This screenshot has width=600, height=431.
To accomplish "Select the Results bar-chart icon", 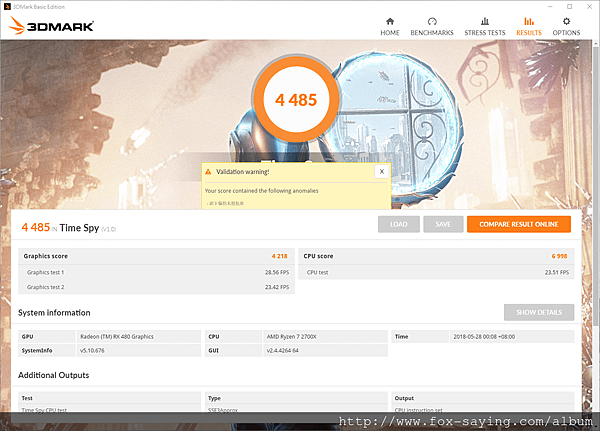I will pos(529,21).
